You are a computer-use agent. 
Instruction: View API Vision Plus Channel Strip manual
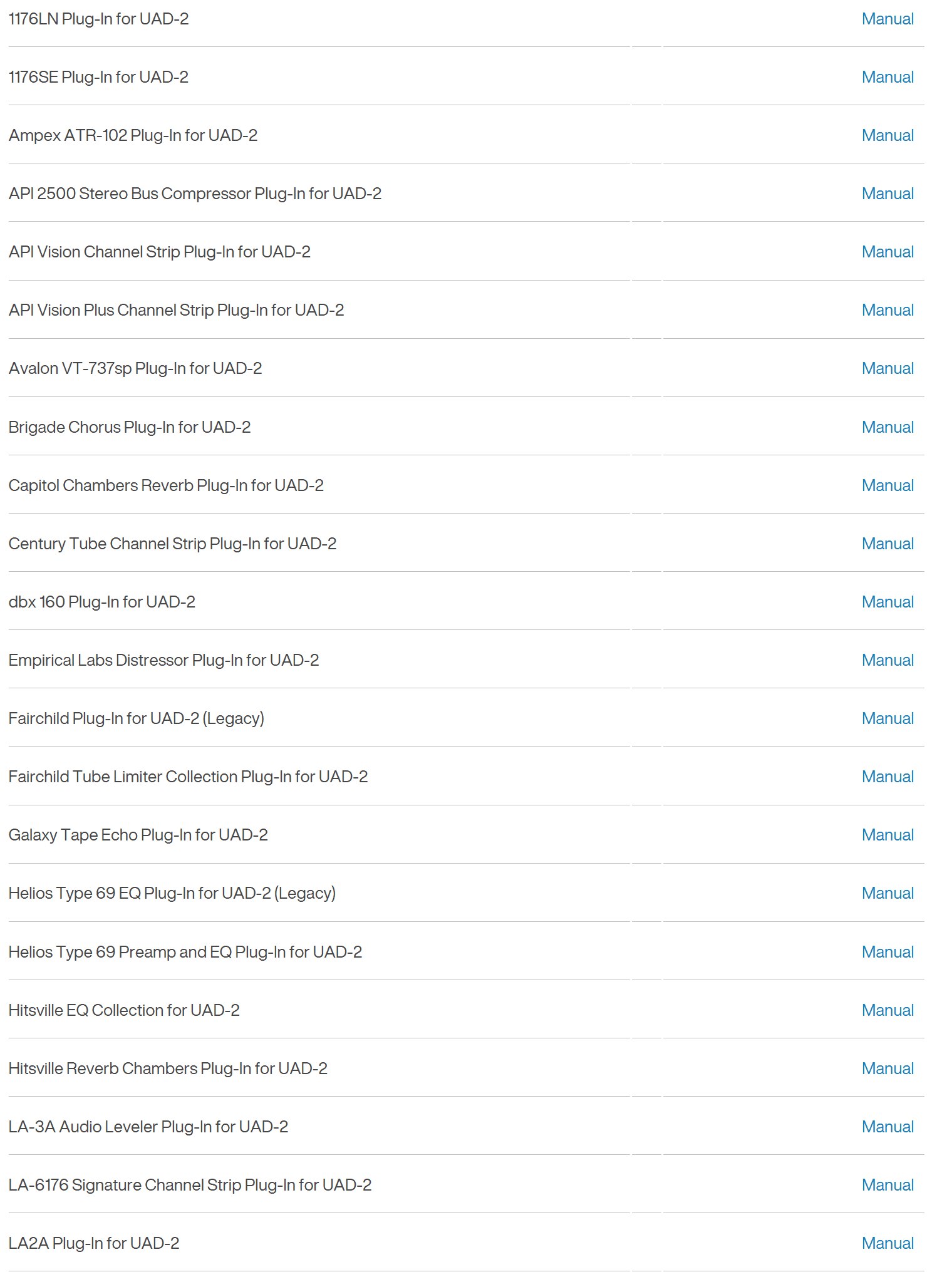887,311
